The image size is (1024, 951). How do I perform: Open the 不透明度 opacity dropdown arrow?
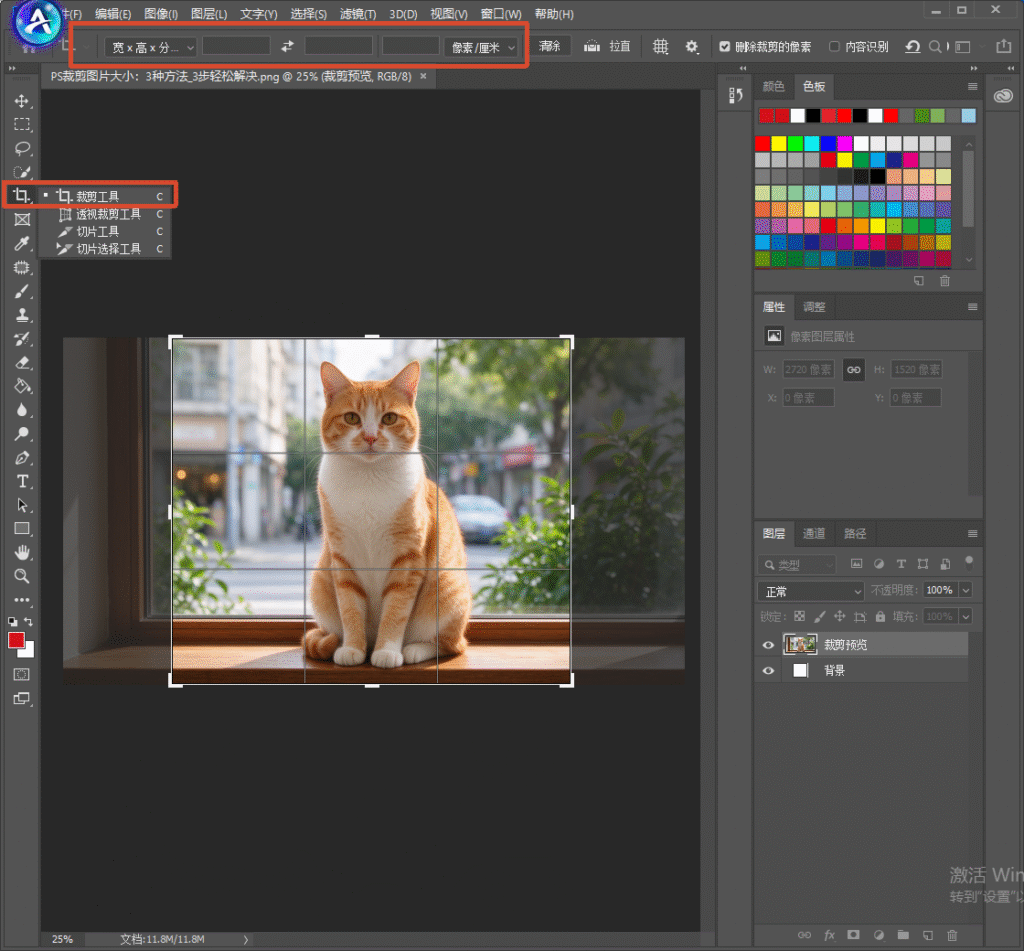966,590
